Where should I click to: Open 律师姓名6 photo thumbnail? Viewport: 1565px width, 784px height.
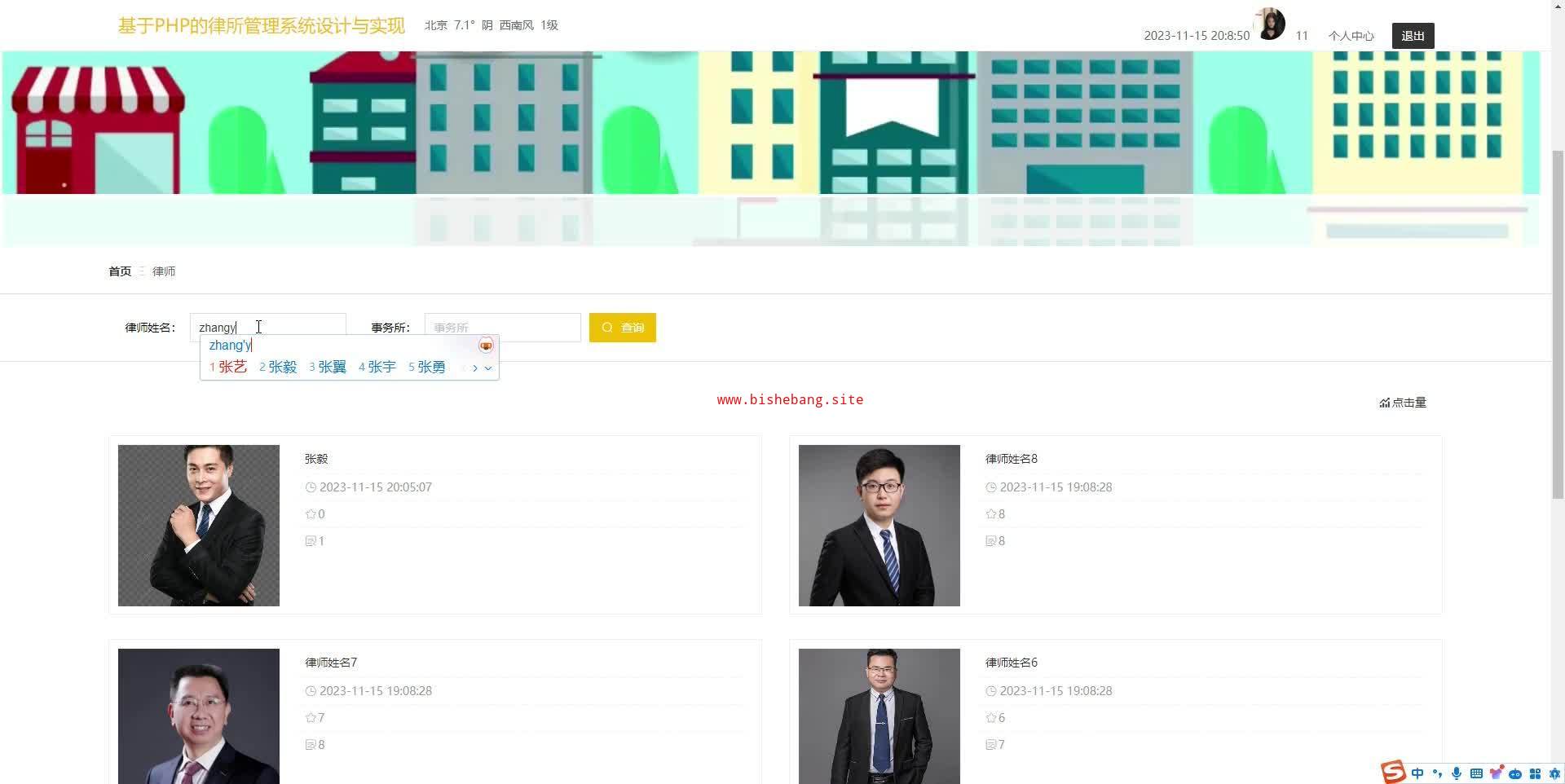(x=879, y=716)
